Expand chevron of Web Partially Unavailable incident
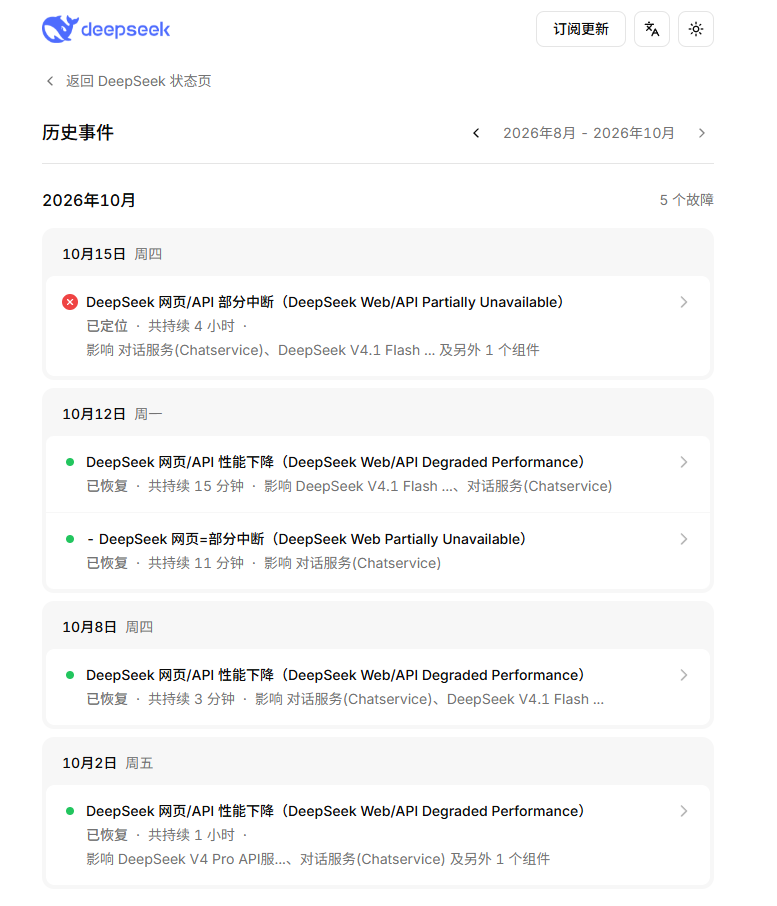This screenshot has height=906, width=777. [684, 539]
